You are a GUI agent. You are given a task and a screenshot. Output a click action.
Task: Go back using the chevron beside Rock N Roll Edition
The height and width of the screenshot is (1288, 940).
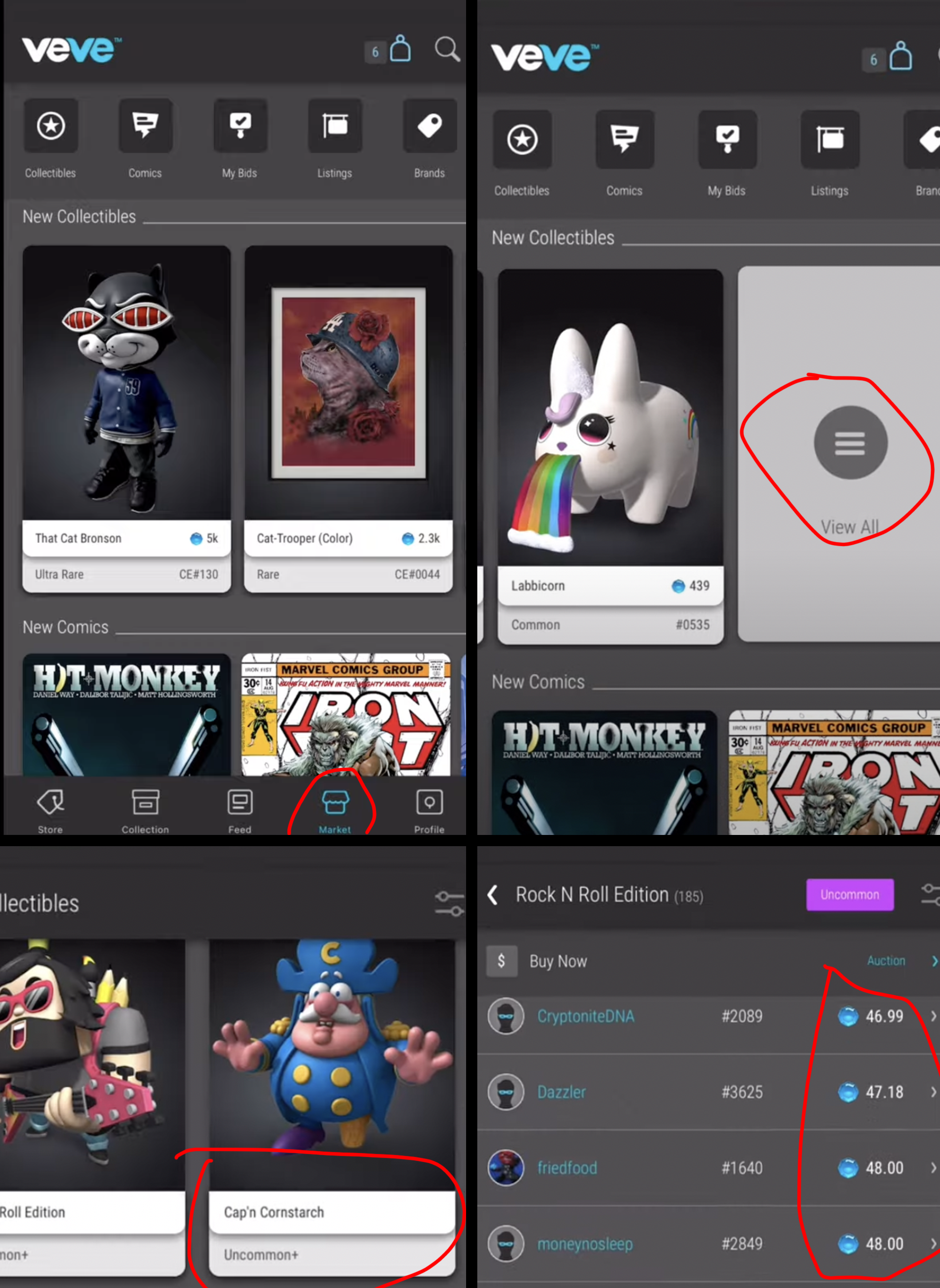[x=493, y=895]
